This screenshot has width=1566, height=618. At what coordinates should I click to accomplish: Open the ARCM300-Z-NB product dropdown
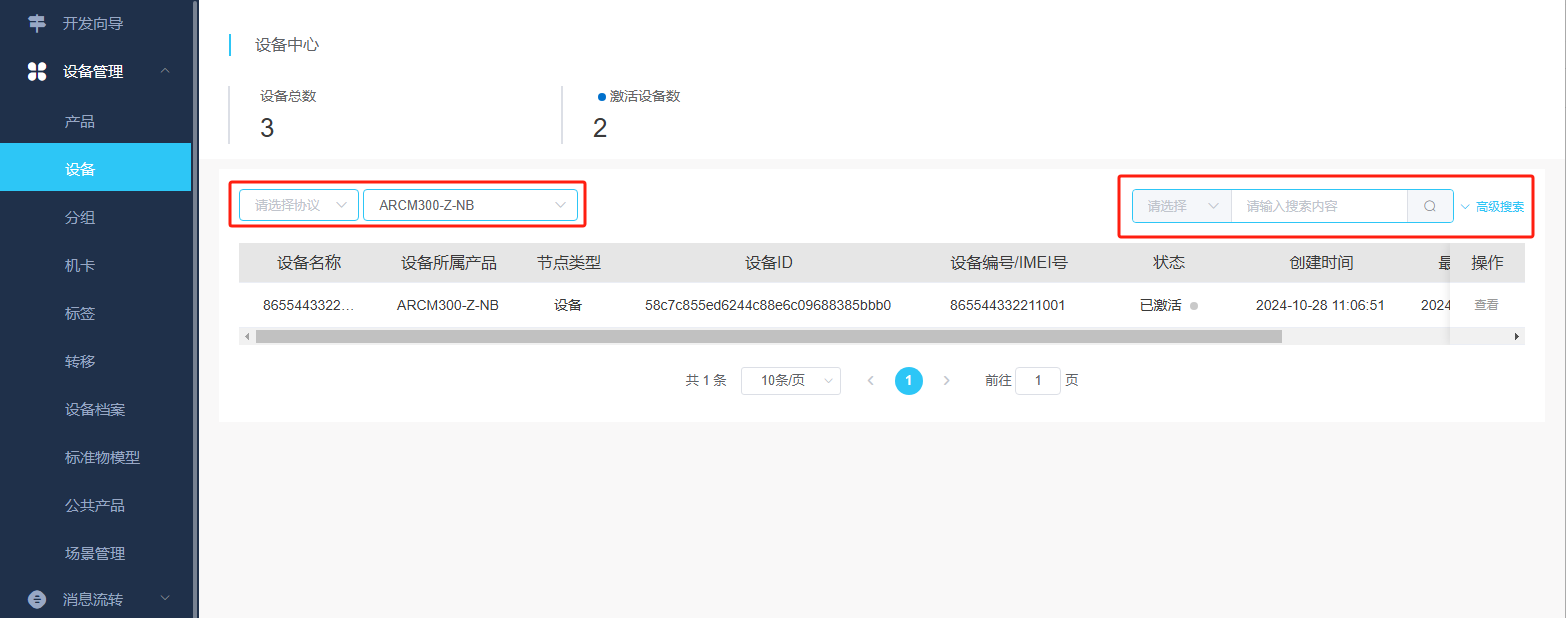470,205
